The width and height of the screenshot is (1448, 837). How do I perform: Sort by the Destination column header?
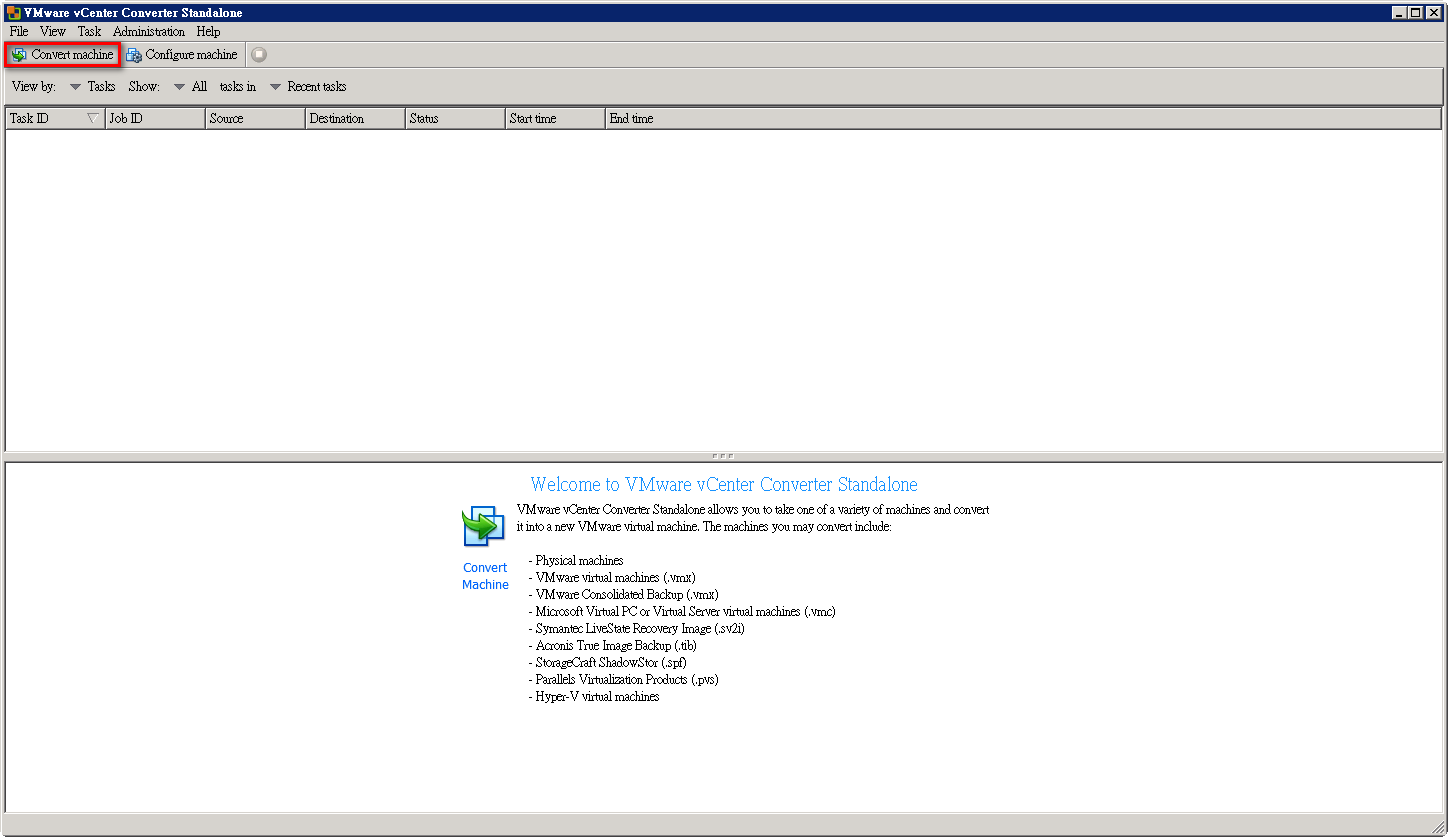tap(355, 118)
